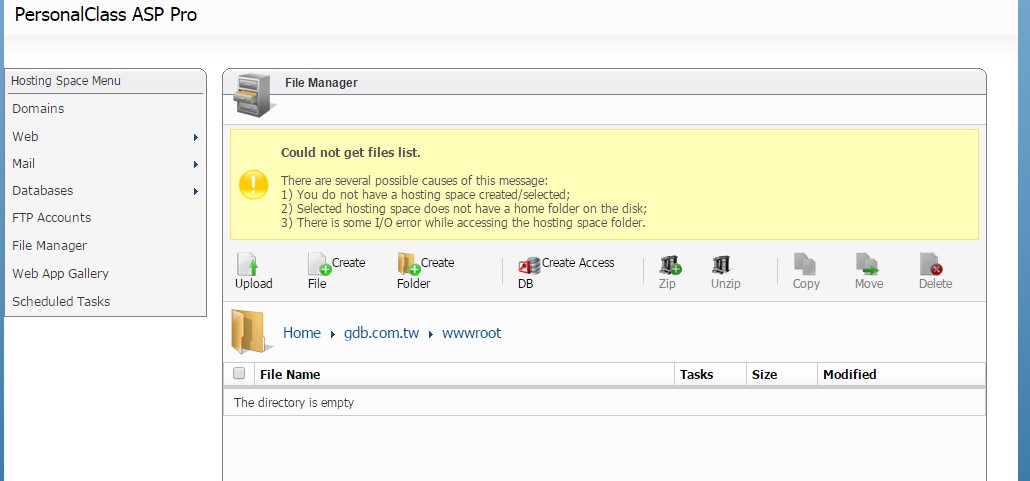Click the File Manager cabinet icon
Image resolution: width=1030 pixels, height=481 pixels.
tap(255, 95)
